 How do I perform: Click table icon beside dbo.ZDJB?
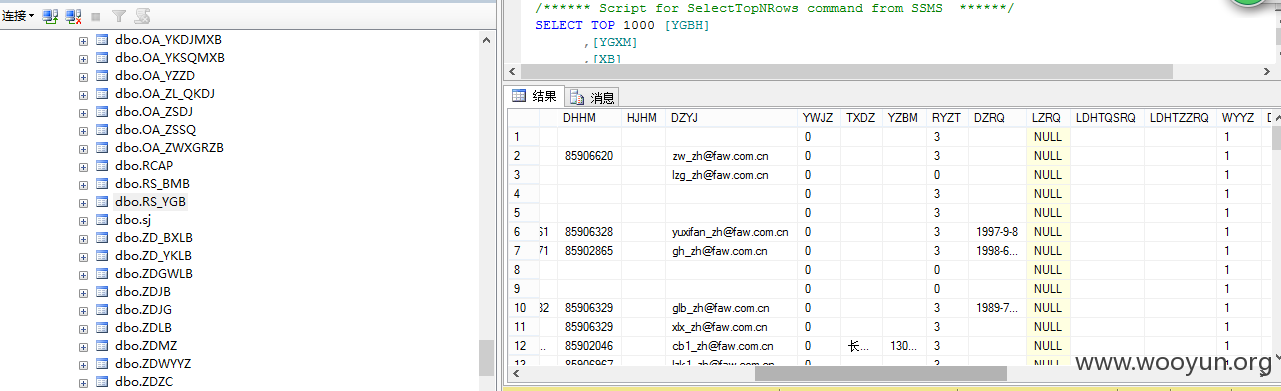pyautogui.click(x=102, y=292)
